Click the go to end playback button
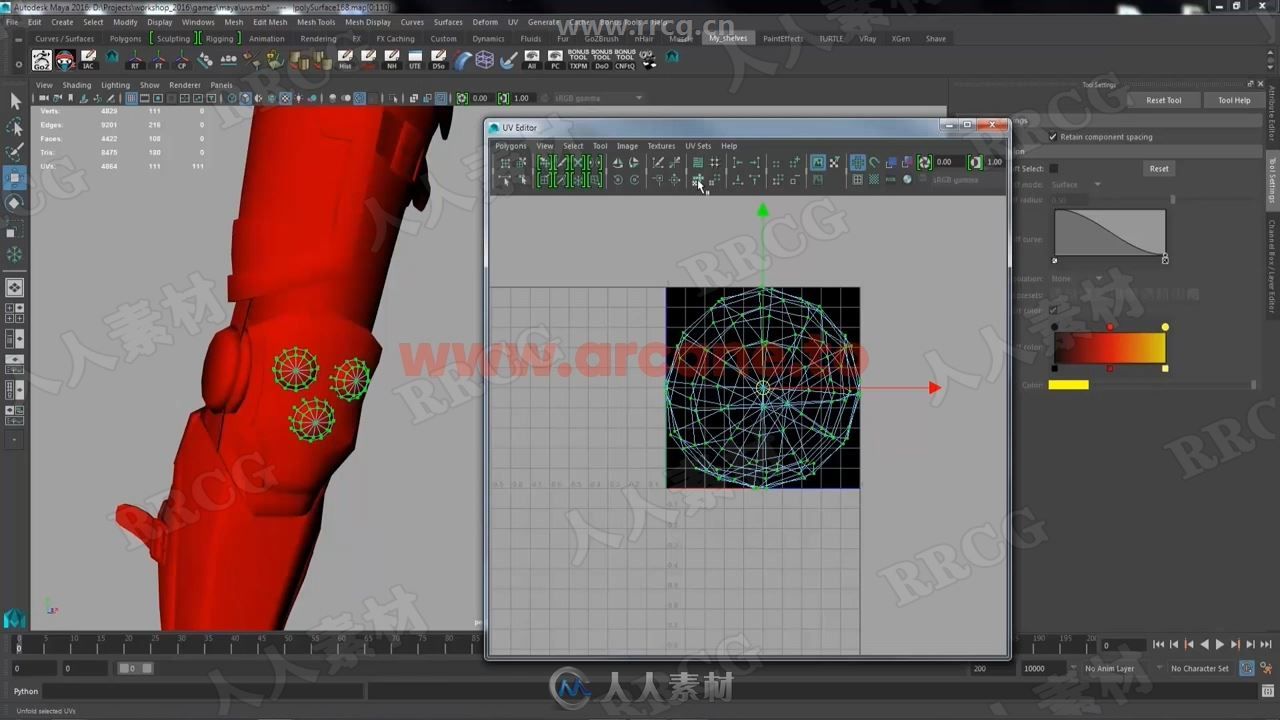The width and height of the screenshot is (1280, 720). tap(1266, 645)
